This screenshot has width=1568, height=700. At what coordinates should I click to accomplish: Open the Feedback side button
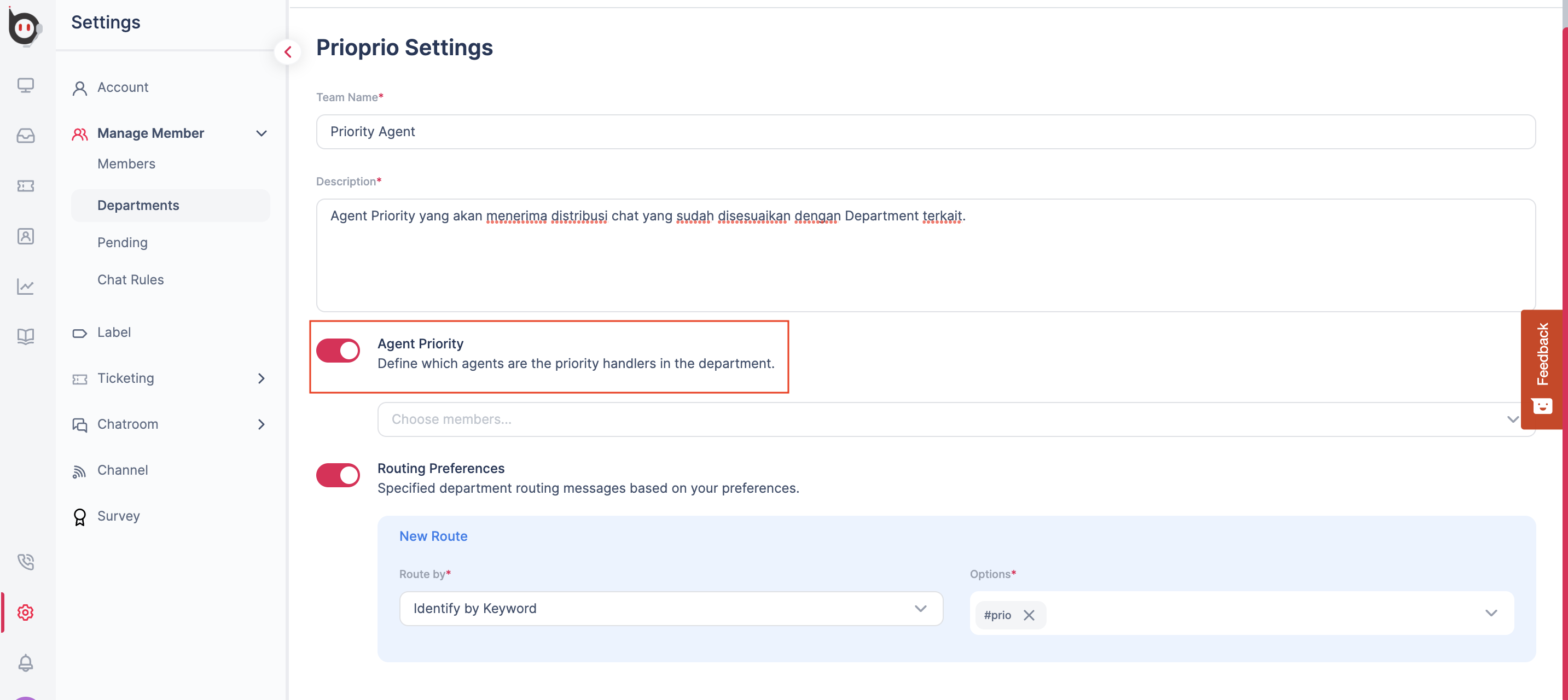pos(1542,369)
